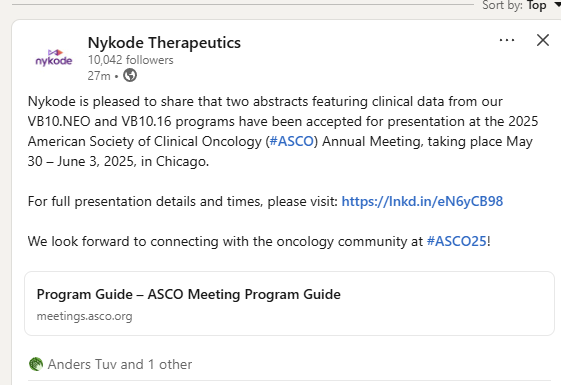View reactions from Anders Tuv and 1 other

(120, 364)
